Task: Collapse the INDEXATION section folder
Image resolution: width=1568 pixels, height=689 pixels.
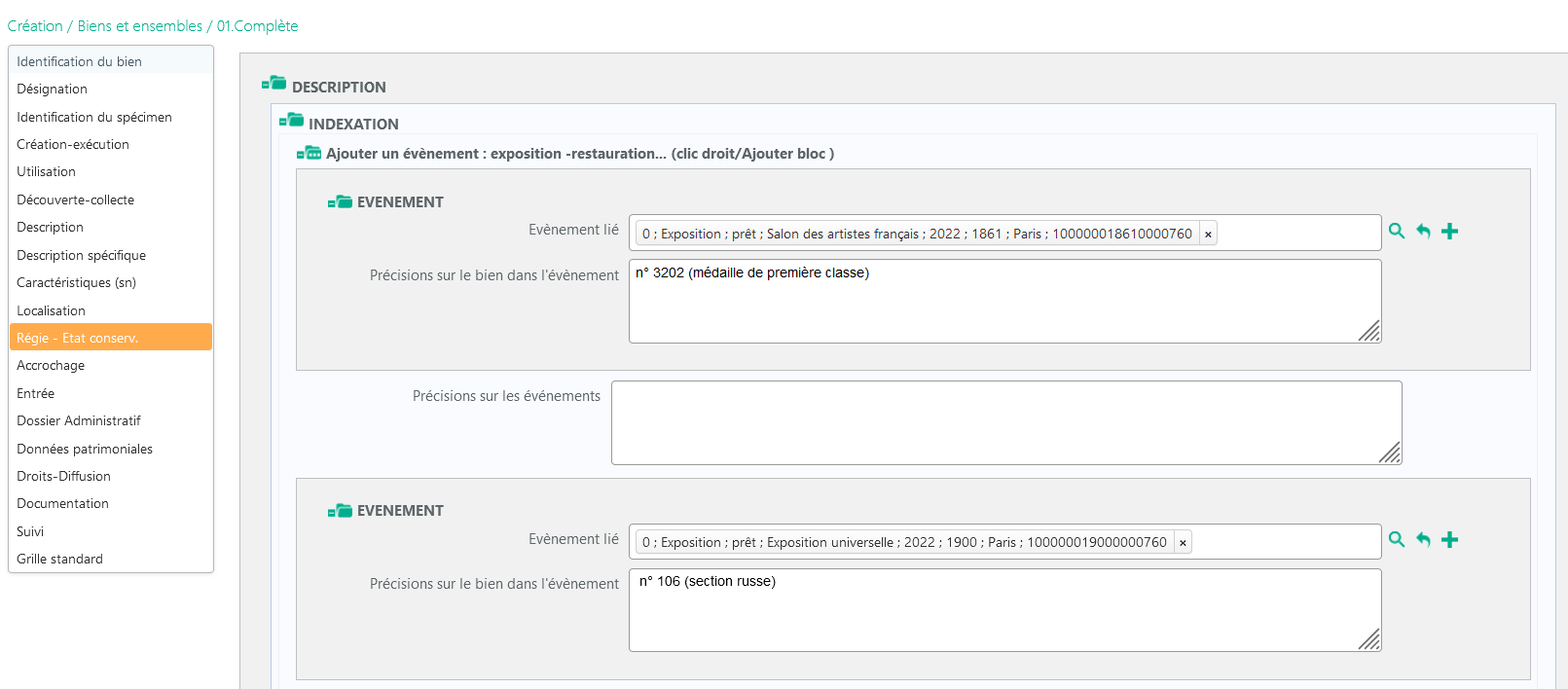Action: pyautogui.click(x=291, y=121)
